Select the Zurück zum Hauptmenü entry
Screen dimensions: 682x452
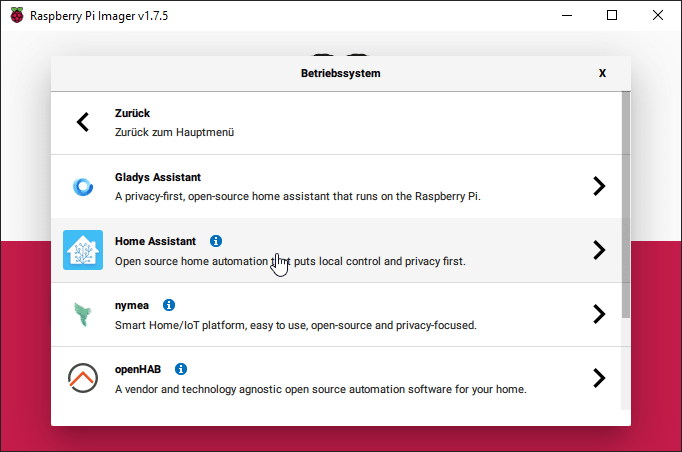click(175, 131)
